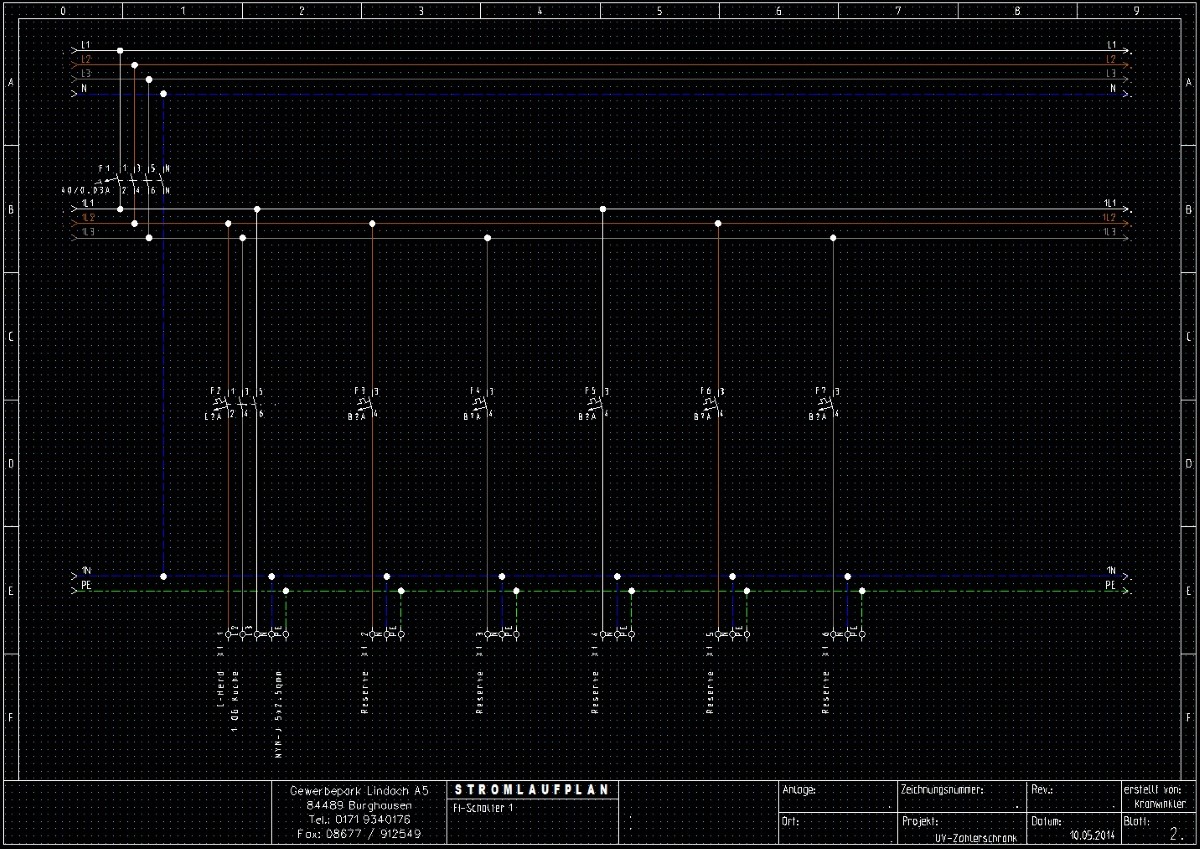Click the Gewerbepark Lindach A5 address line

[x=359, y=790]
